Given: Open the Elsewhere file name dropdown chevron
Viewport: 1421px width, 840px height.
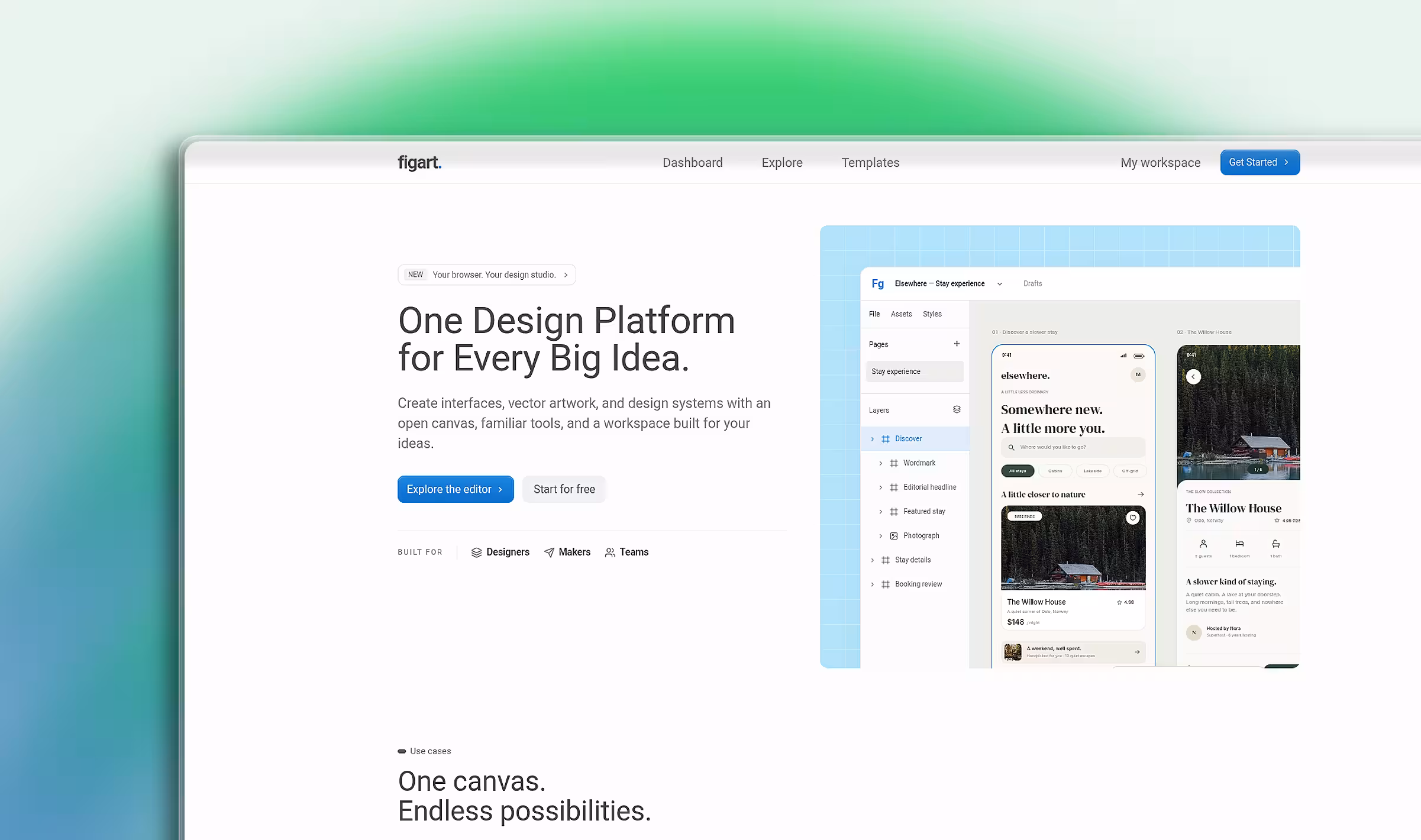Looking at the screenshot, I should 1000,284.
